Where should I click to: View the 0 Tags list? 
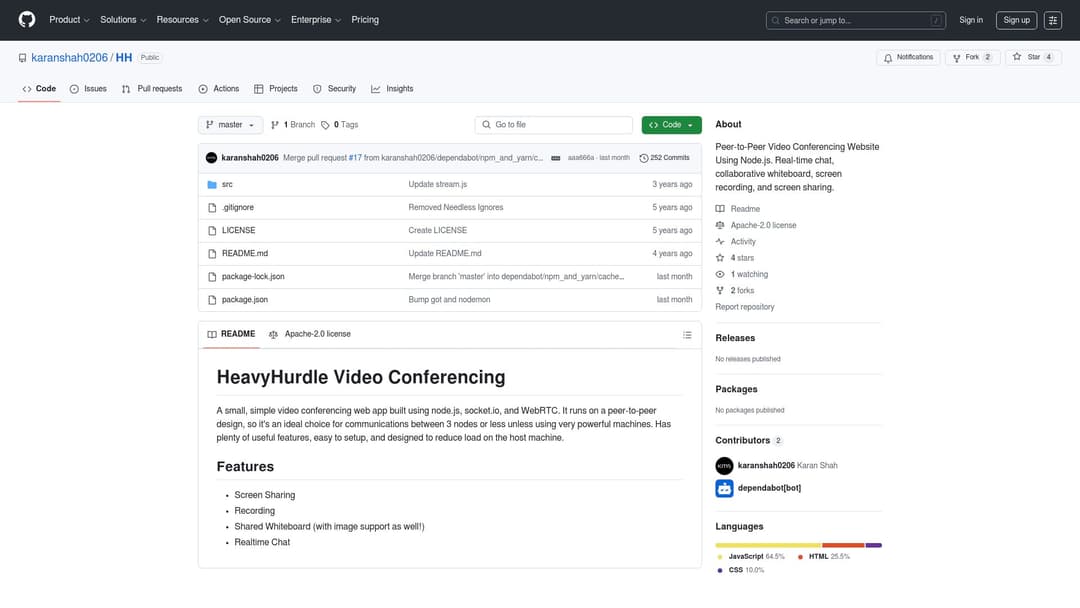click(340, 125)
